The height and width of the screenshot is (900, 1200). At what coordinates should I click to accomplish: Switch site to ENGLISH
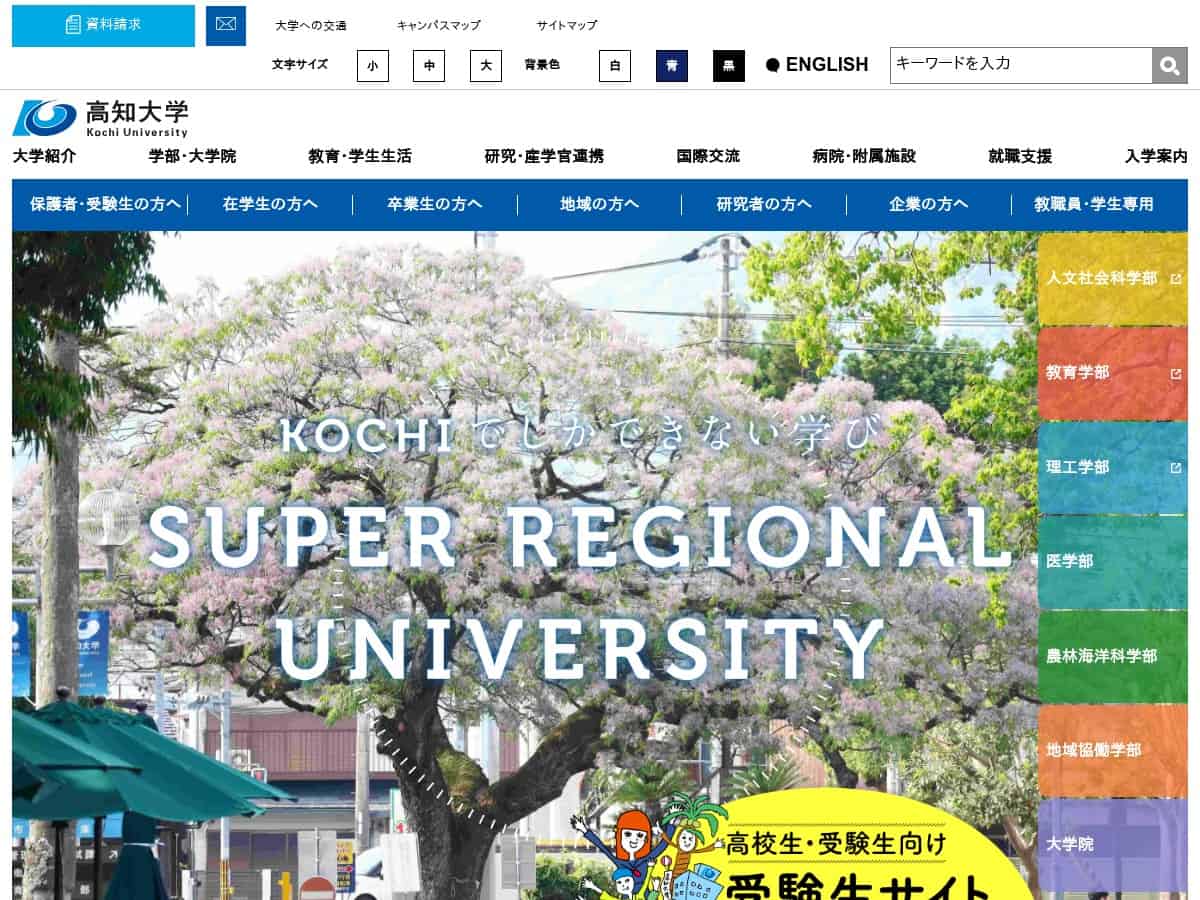817,65
